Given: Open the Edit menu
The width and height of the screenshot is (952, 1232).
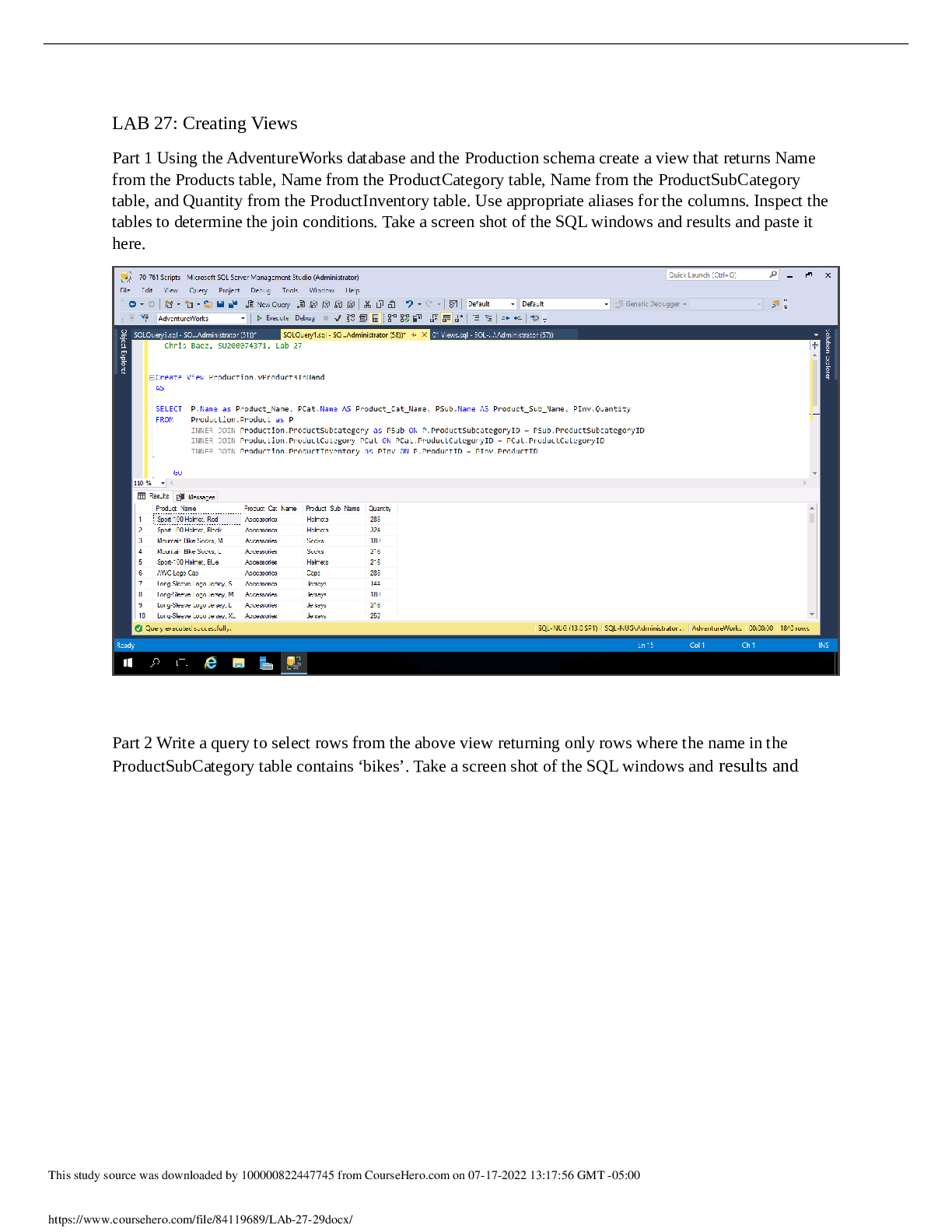Looking at the screenshot, I should point(147,290).
